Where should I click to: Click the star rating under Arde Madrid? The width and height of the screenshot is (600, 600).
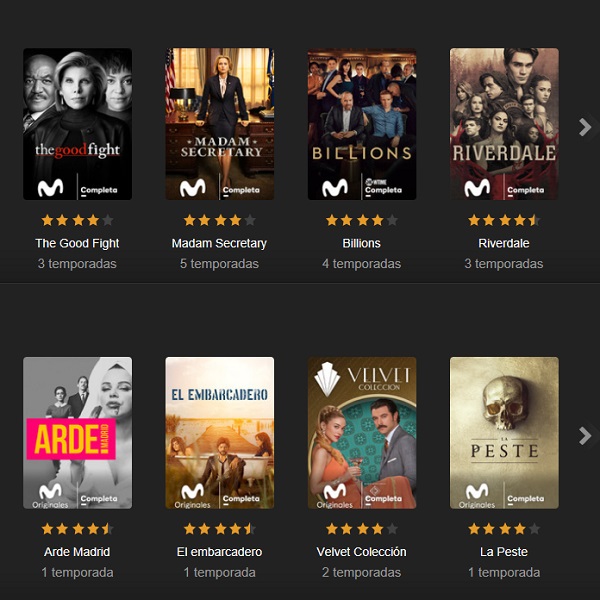pos(77,529)
